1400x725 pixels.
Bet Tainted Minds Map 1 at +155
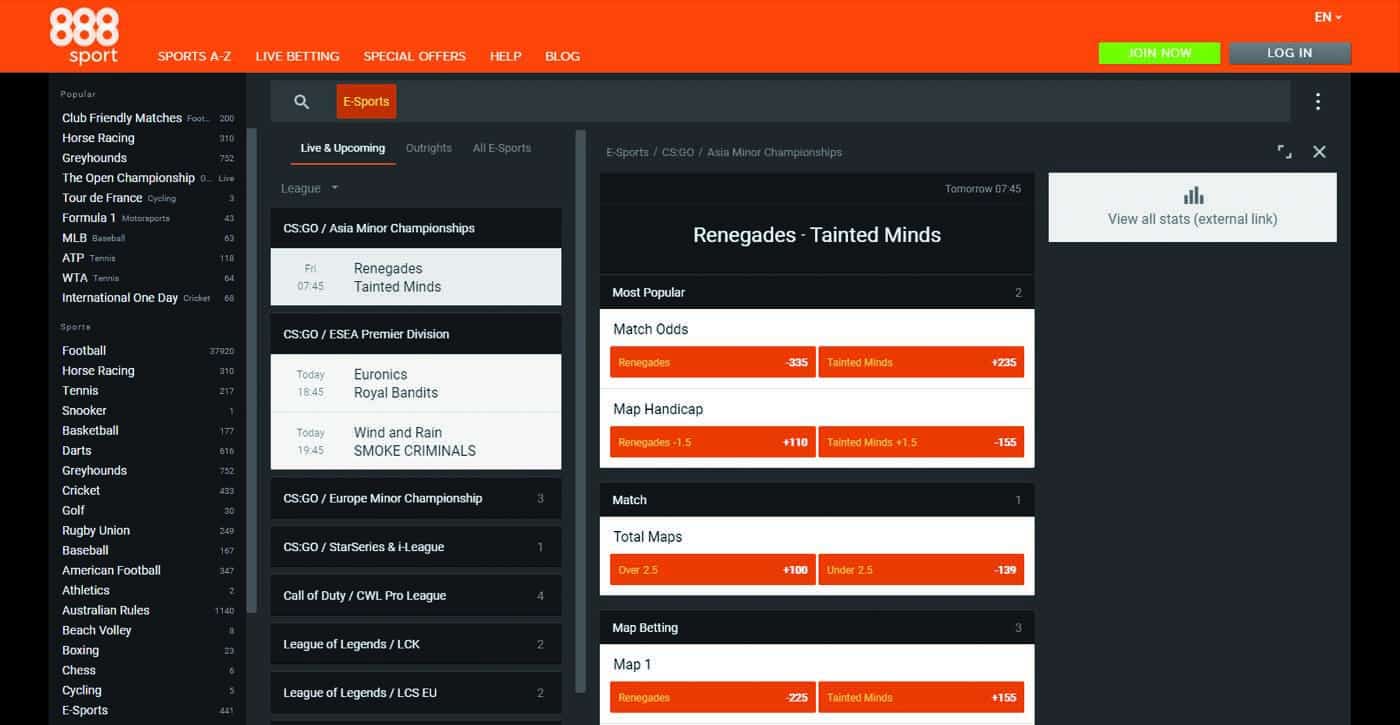pos(921,698)
